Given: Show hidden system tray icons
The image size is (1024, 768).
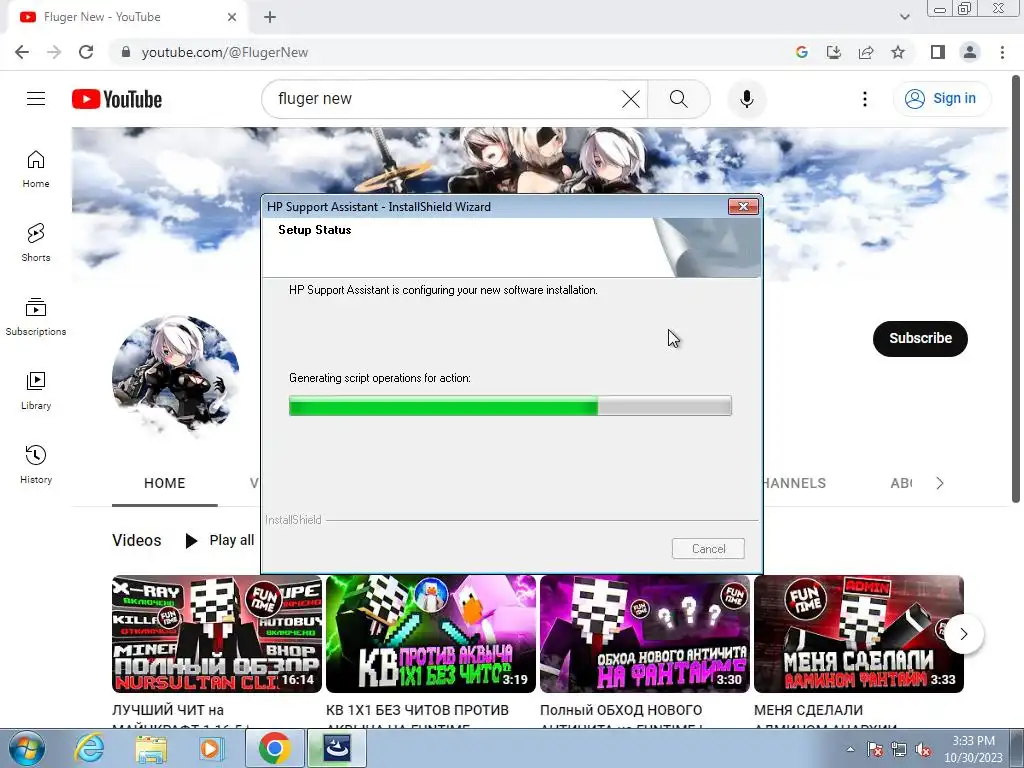Looking at the screenshot, I should tap(850, 749).
